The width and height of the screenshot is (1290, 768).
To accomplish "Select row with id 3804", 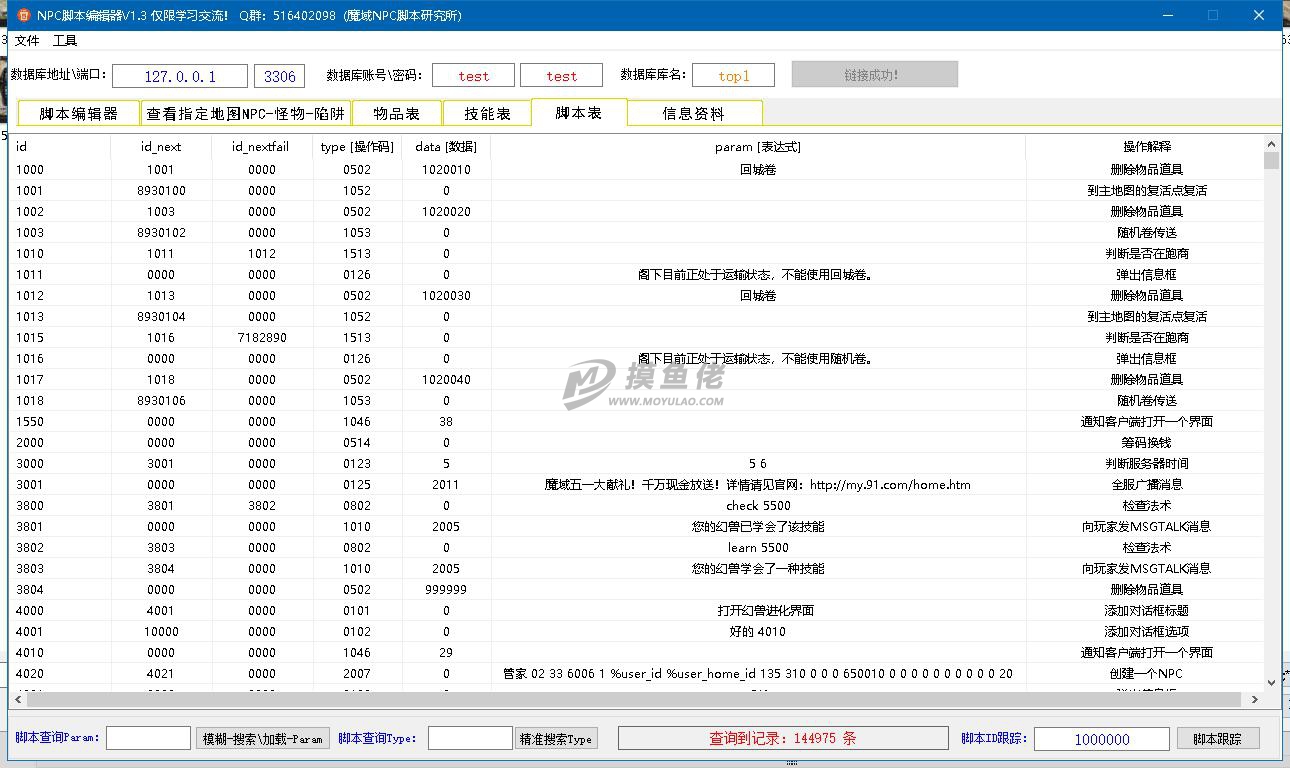I will [x=637, y=590].
